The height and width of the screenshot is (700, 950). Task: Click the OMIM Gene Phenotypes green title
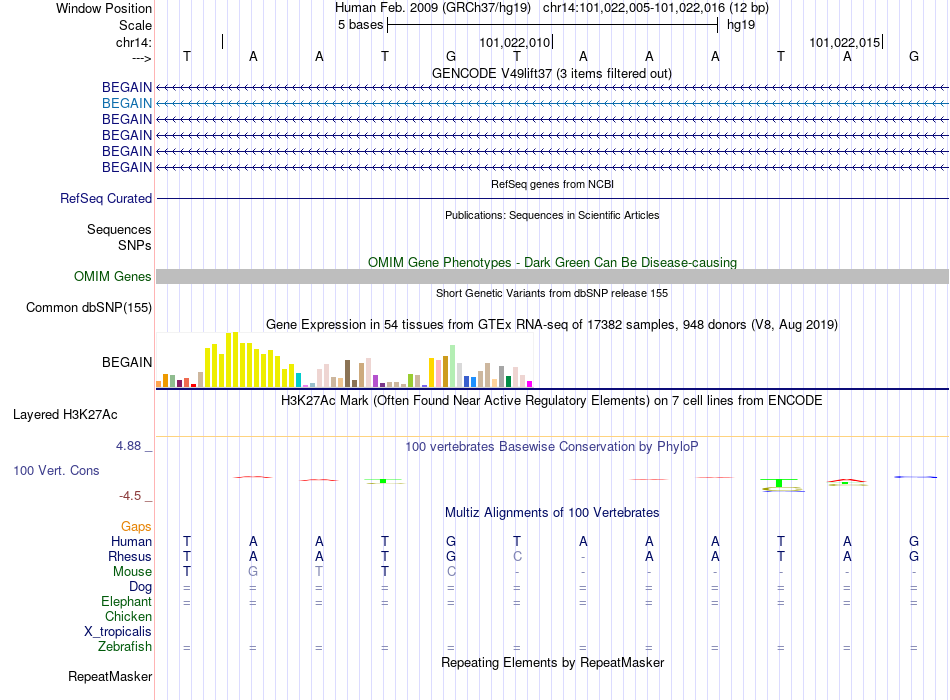(553, 262)
